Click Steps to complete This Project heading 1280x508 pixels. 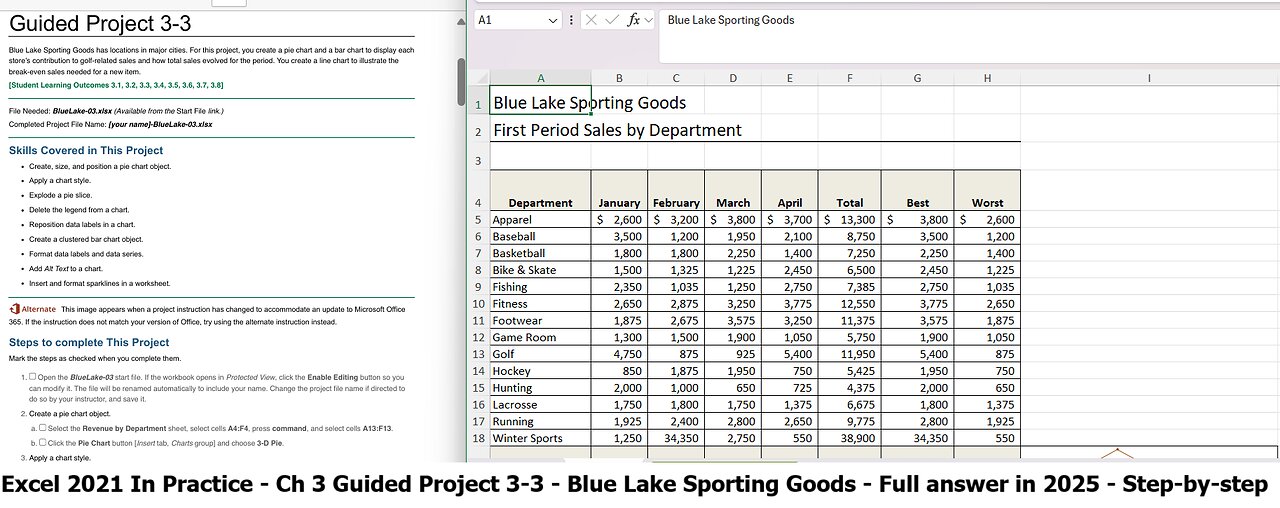[89, 342]
